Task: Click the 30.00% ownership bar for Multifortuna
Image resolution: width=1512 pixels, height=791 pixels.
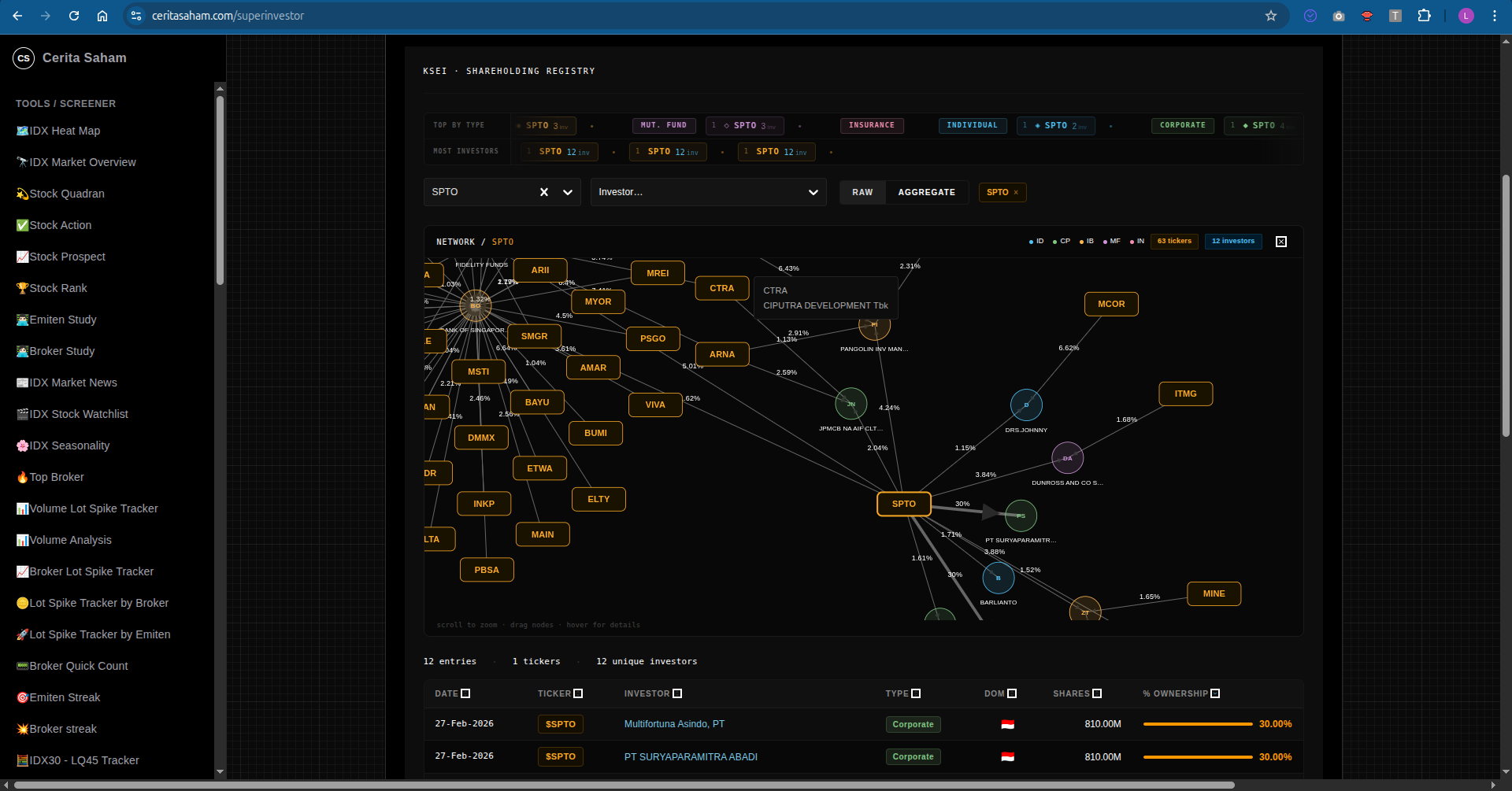Action: click(x=1197, y=724)
